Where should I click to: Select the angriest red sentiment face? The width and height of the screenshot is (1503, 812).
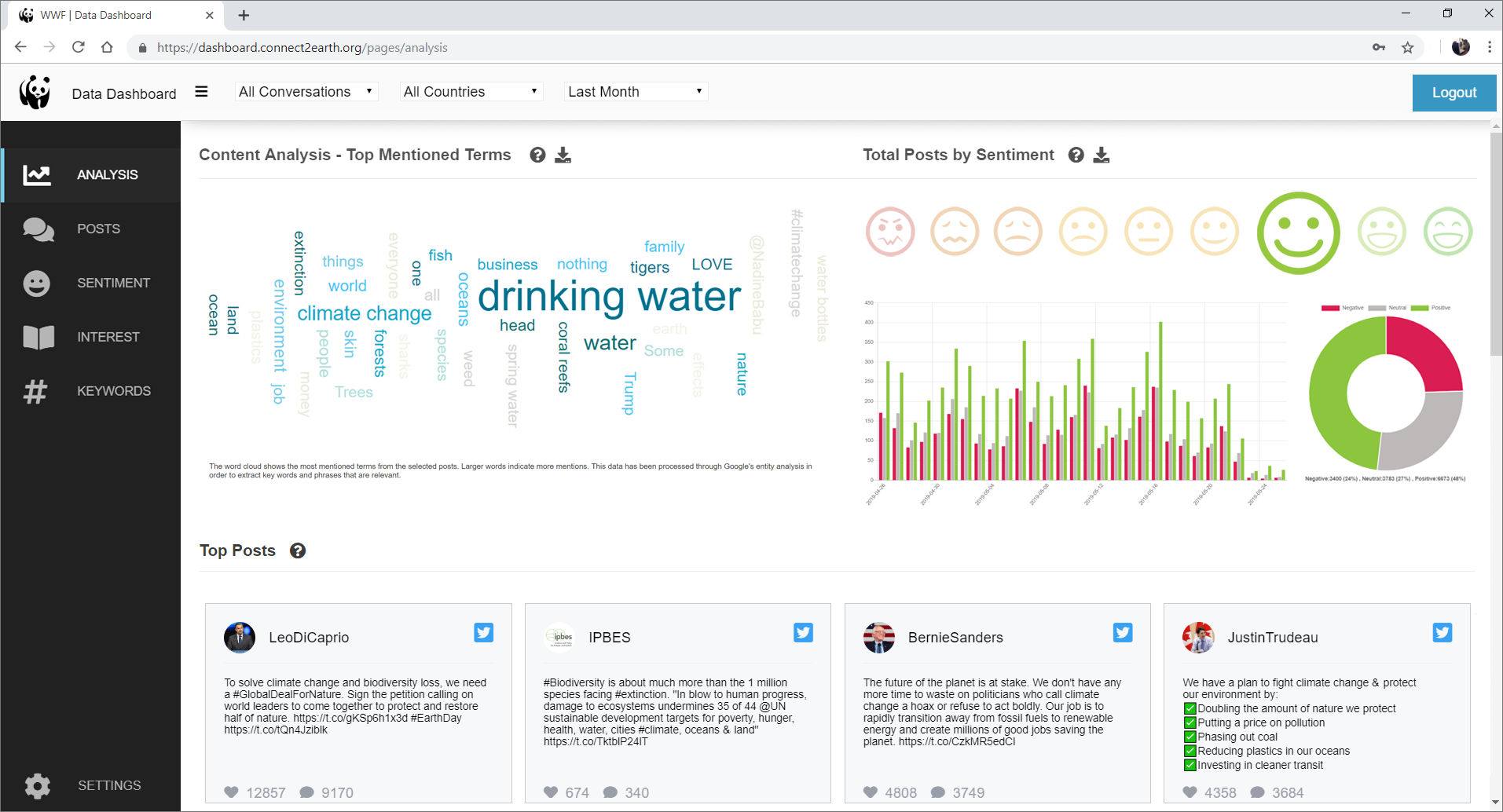click(890, 232)
